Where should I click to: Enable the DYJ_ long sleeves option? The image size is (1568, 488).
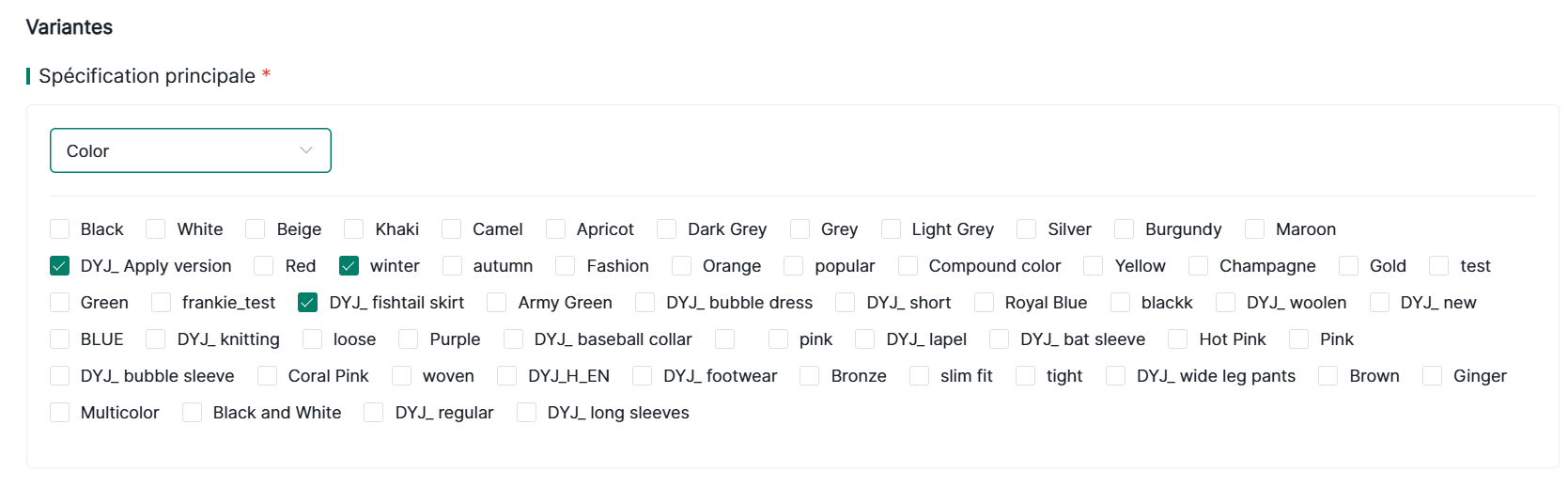click(x=527, y=413)
